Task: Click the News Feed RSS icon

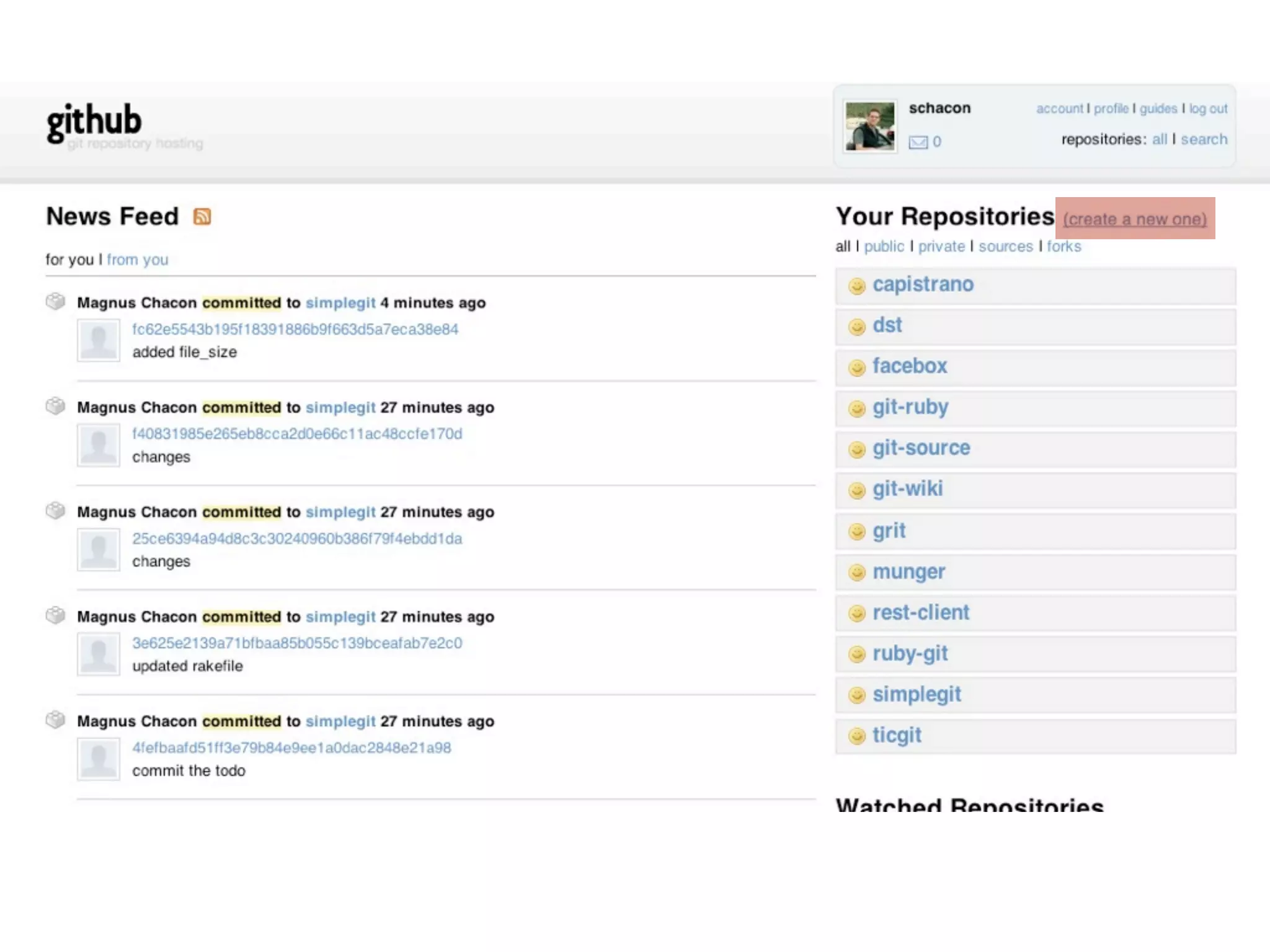Action: 202,216
